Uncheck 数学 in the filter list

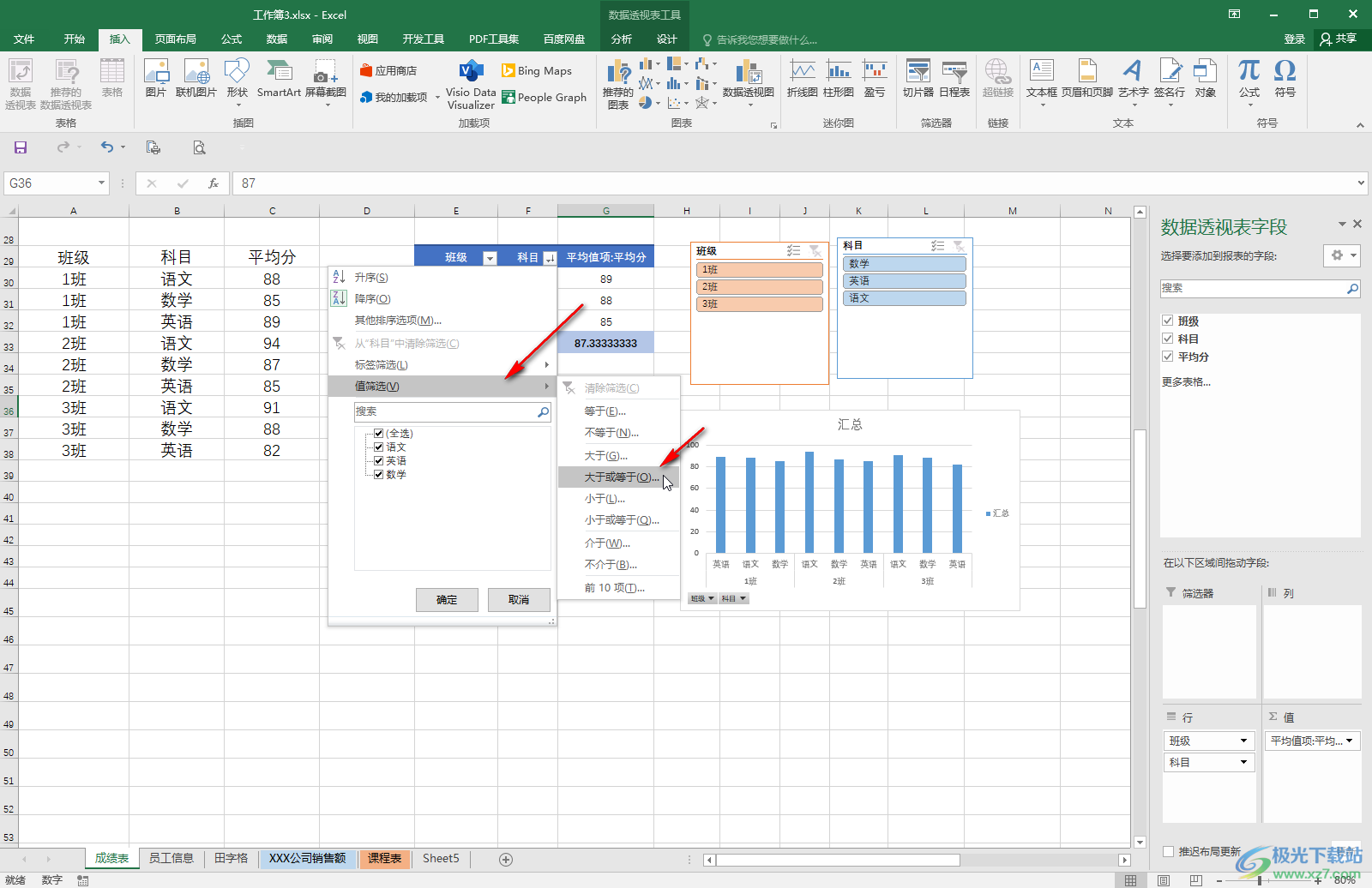378,475
